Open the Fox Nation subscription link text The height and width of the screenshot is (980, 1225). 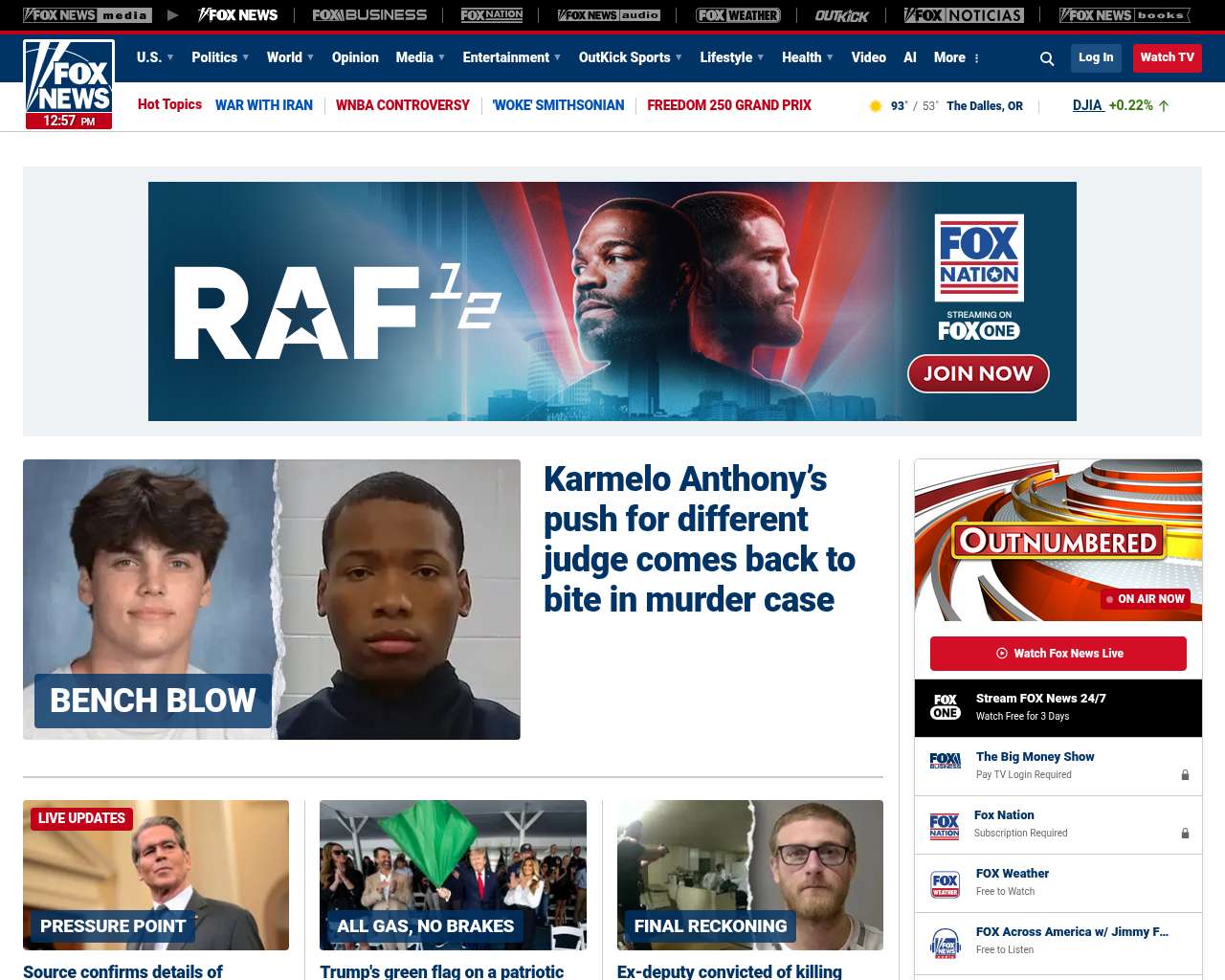click(1004, 815)
